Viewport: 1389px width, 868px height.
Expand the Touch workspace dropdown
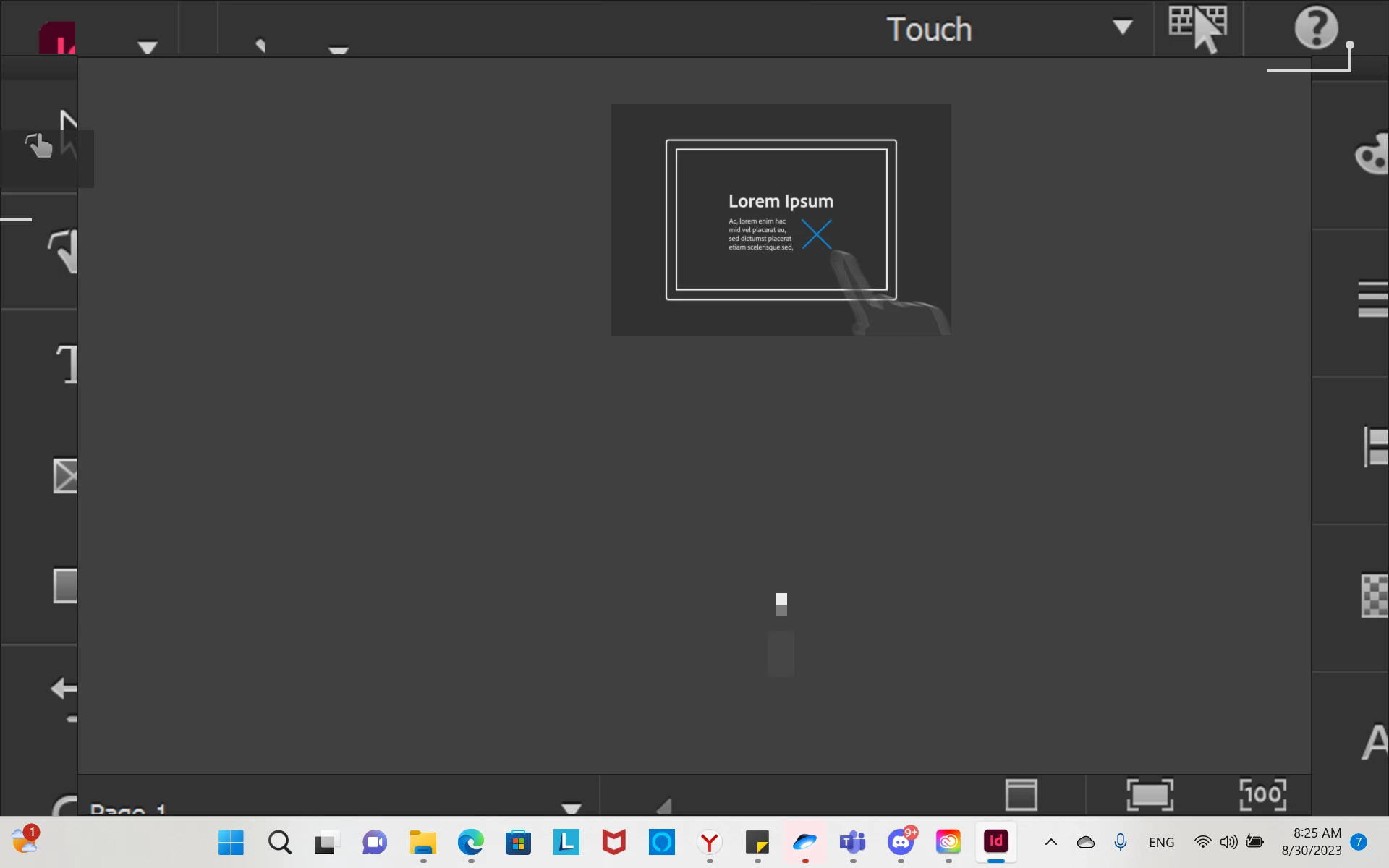point(1122,27)
